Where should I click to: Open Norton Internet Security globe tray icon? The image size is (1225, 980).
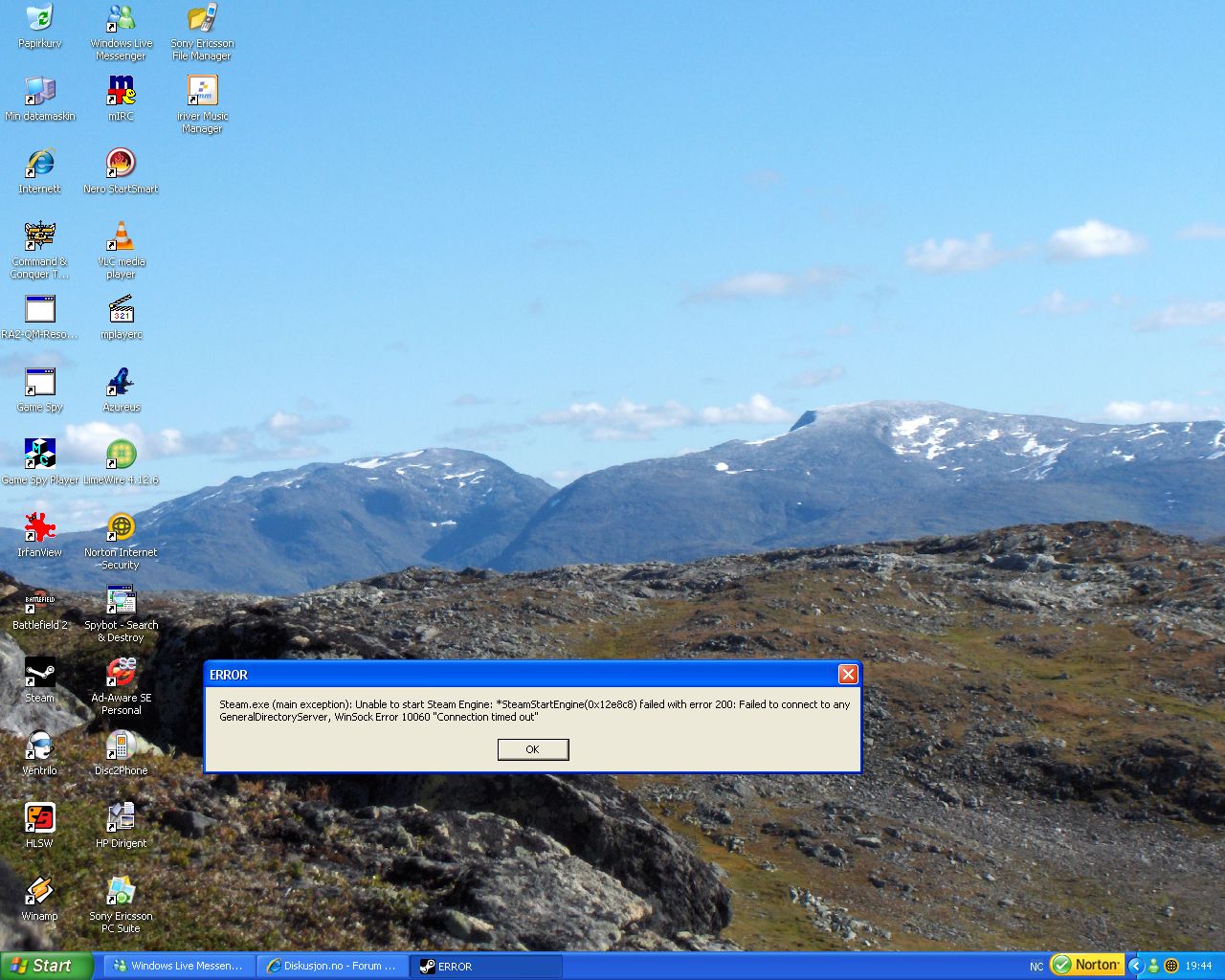[1170, 966]
